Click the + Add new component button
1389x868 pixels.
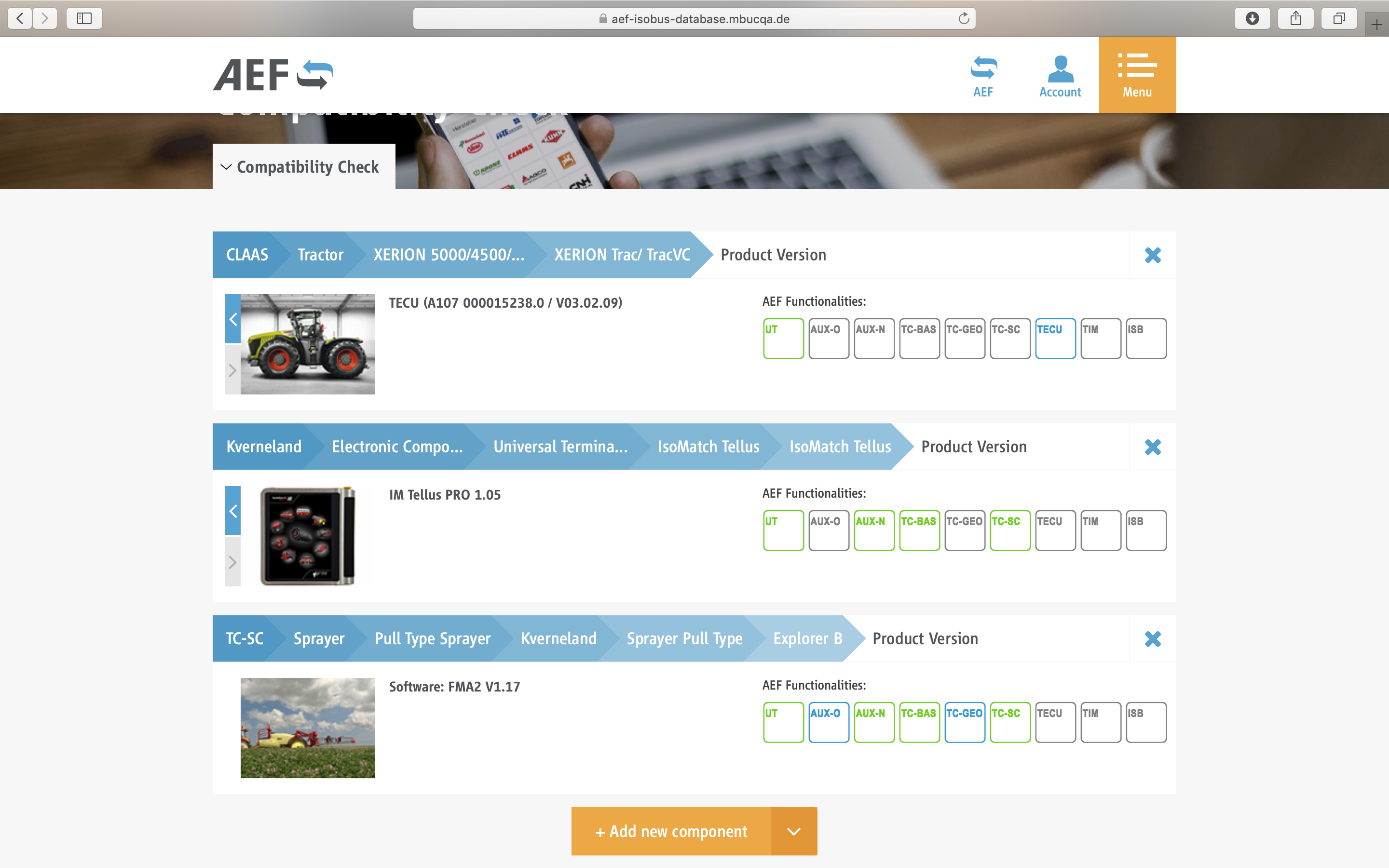[x=671, y=831]
